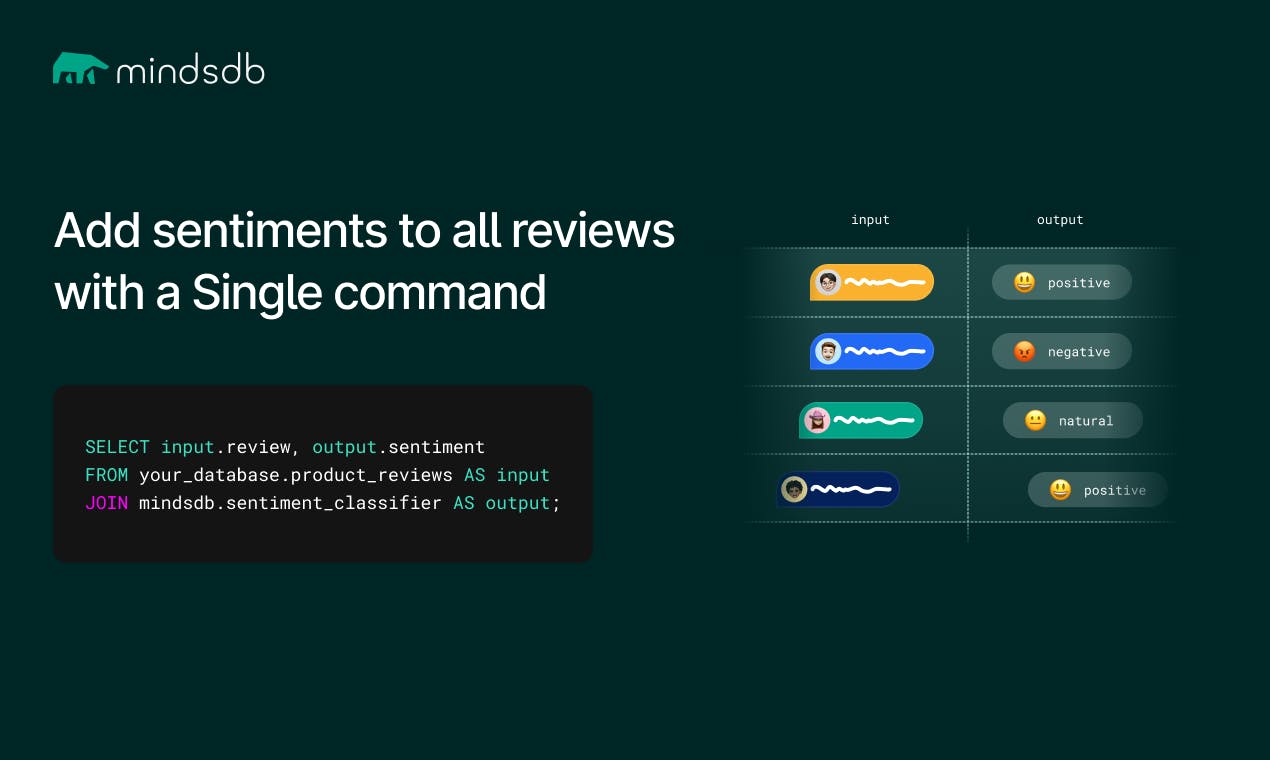Click the JOIN keyword in the code block
Viewport: 1270px width, 760px height.
point(106,503)
